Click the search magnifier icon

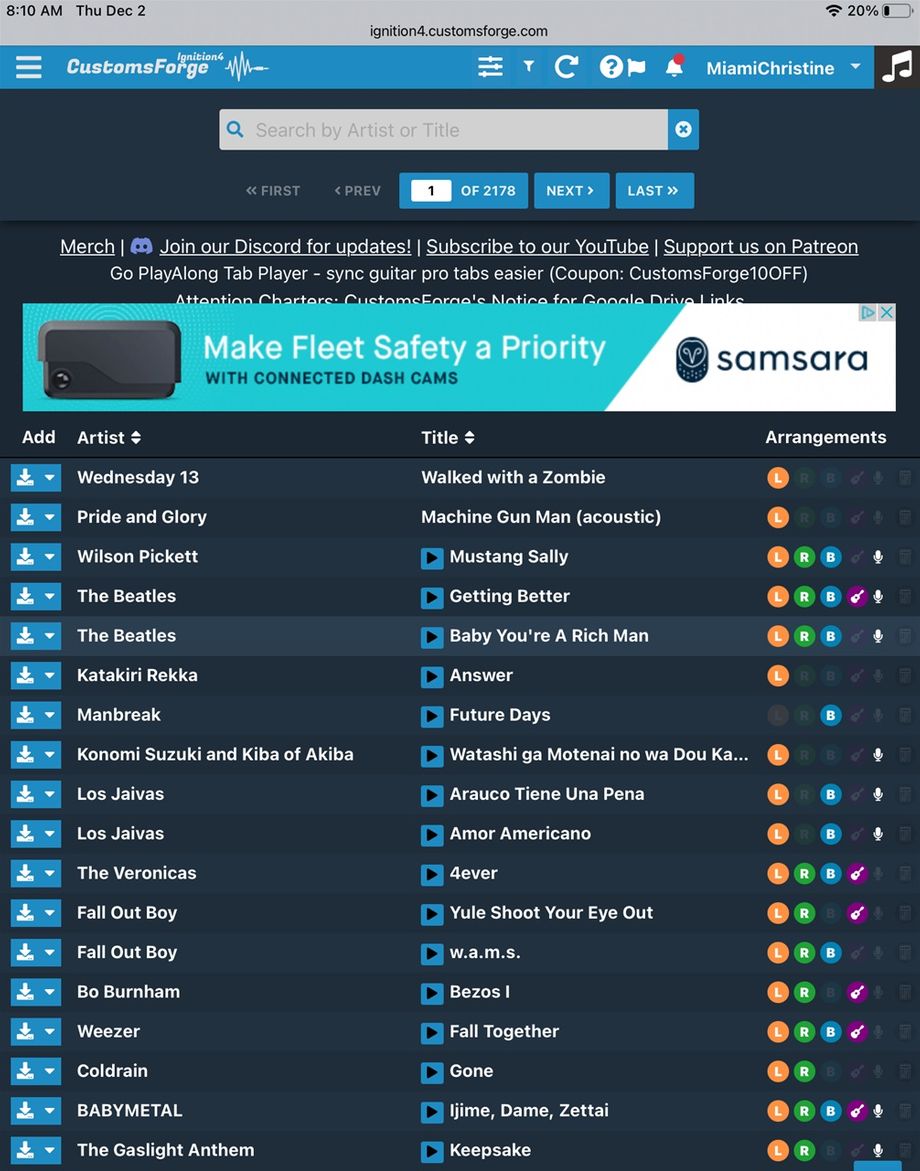pyautogui.click(x=234, y=129)
